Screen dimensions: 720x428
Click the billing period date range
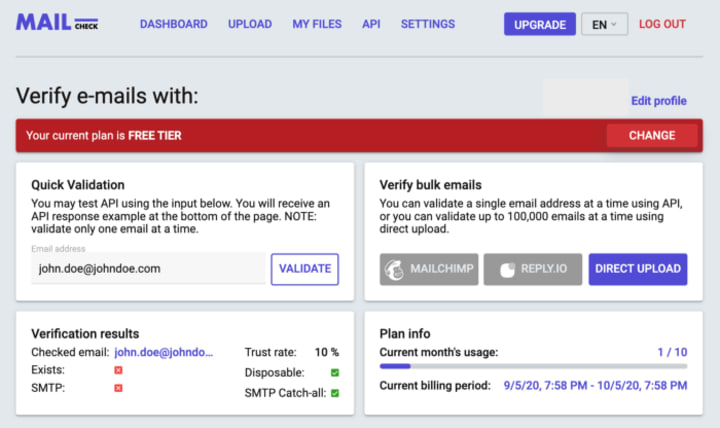click(x=595, y=385)
